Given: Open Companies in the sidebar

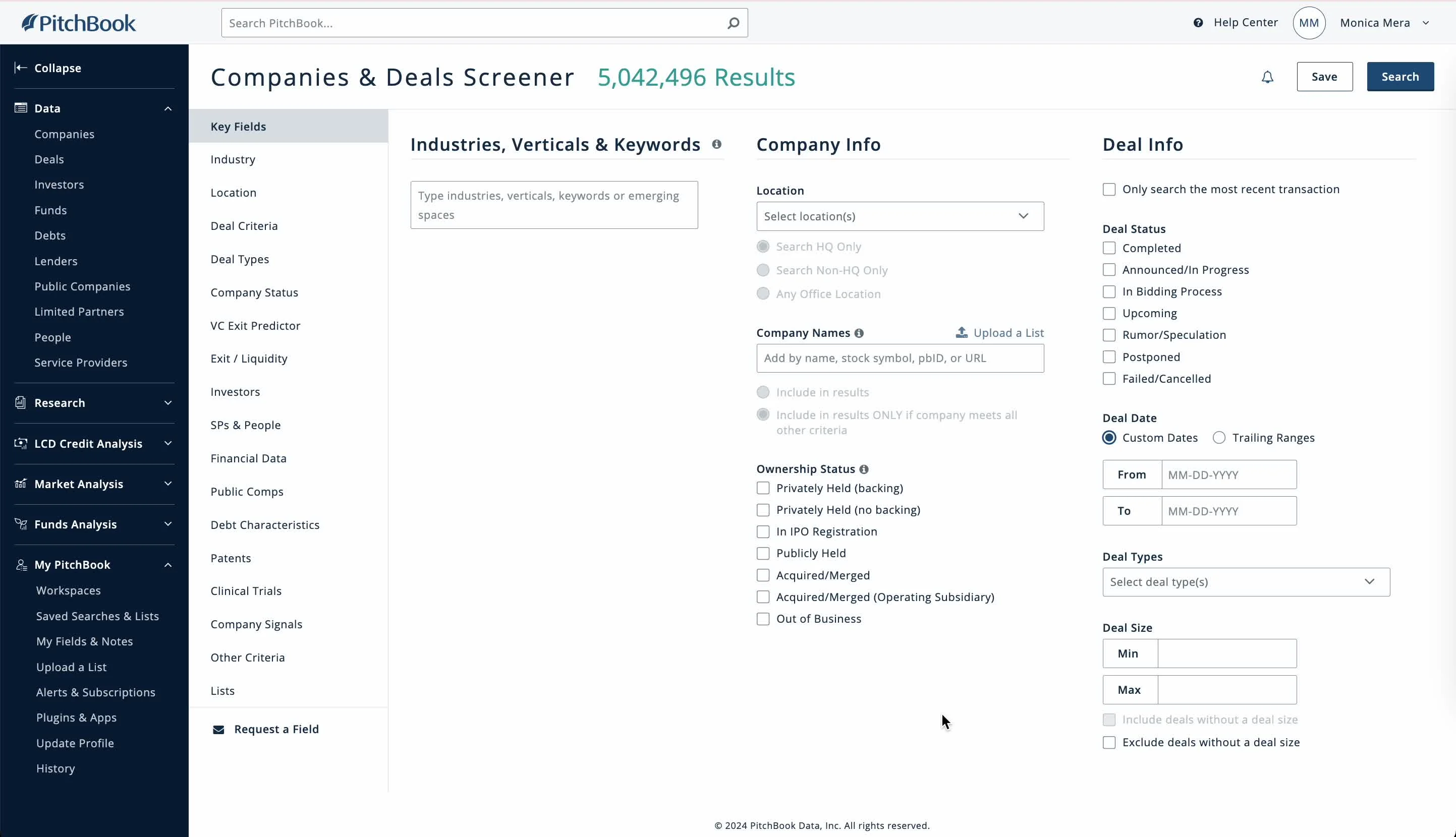Looking at the screenshot, I should (x=65, y=134).
